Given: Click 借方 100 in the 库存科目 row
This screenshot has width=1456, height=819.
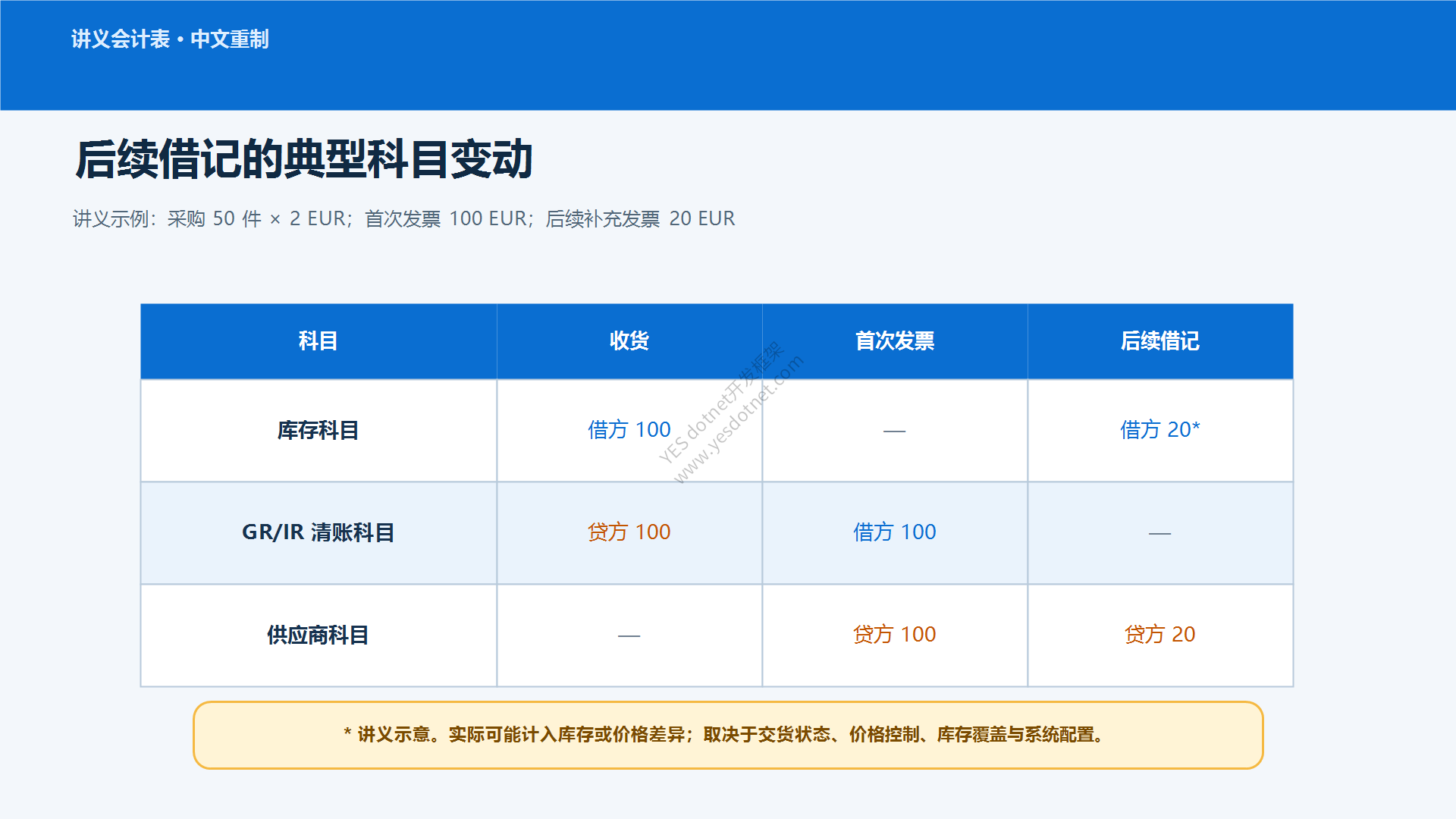Looking at the screenshot, I should point(629,430).
